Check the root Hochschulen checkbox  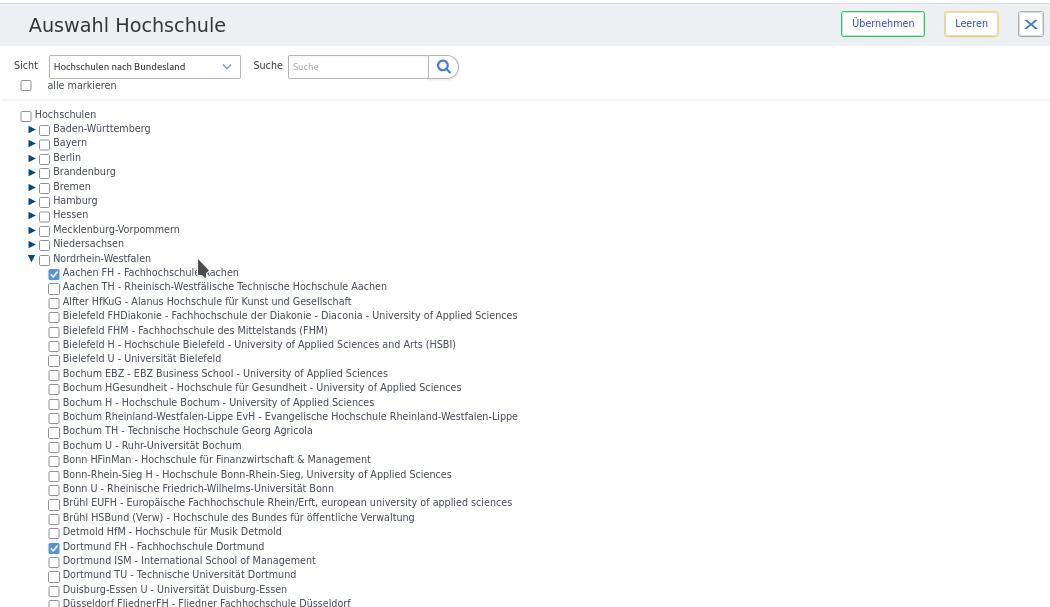[26, 116]
